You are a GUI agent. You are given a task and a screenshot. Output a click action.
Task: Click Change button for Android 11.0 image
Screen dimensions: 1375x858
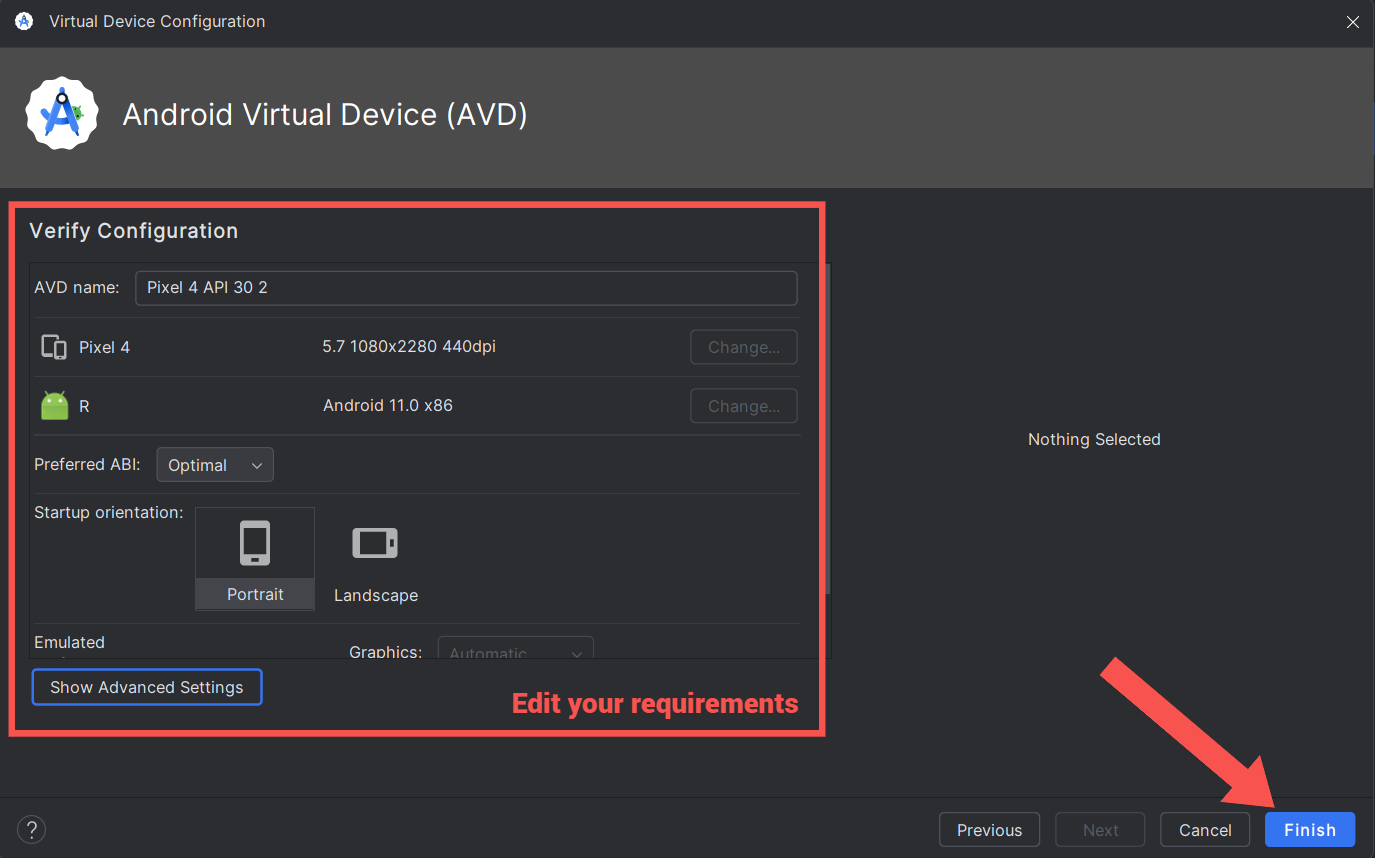pos(744,406)
